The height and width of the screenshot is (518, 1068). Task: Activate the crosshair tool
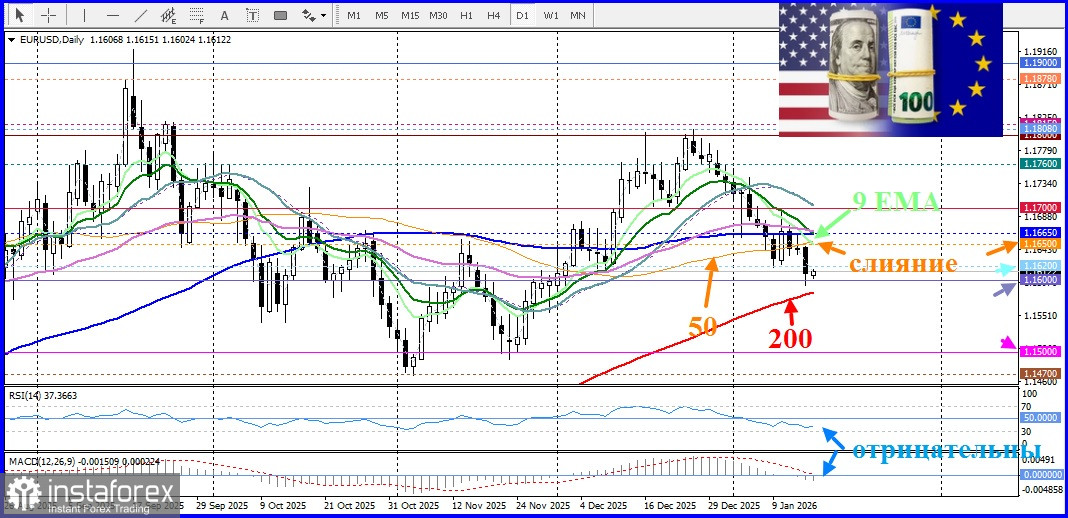tap(49, 14)
